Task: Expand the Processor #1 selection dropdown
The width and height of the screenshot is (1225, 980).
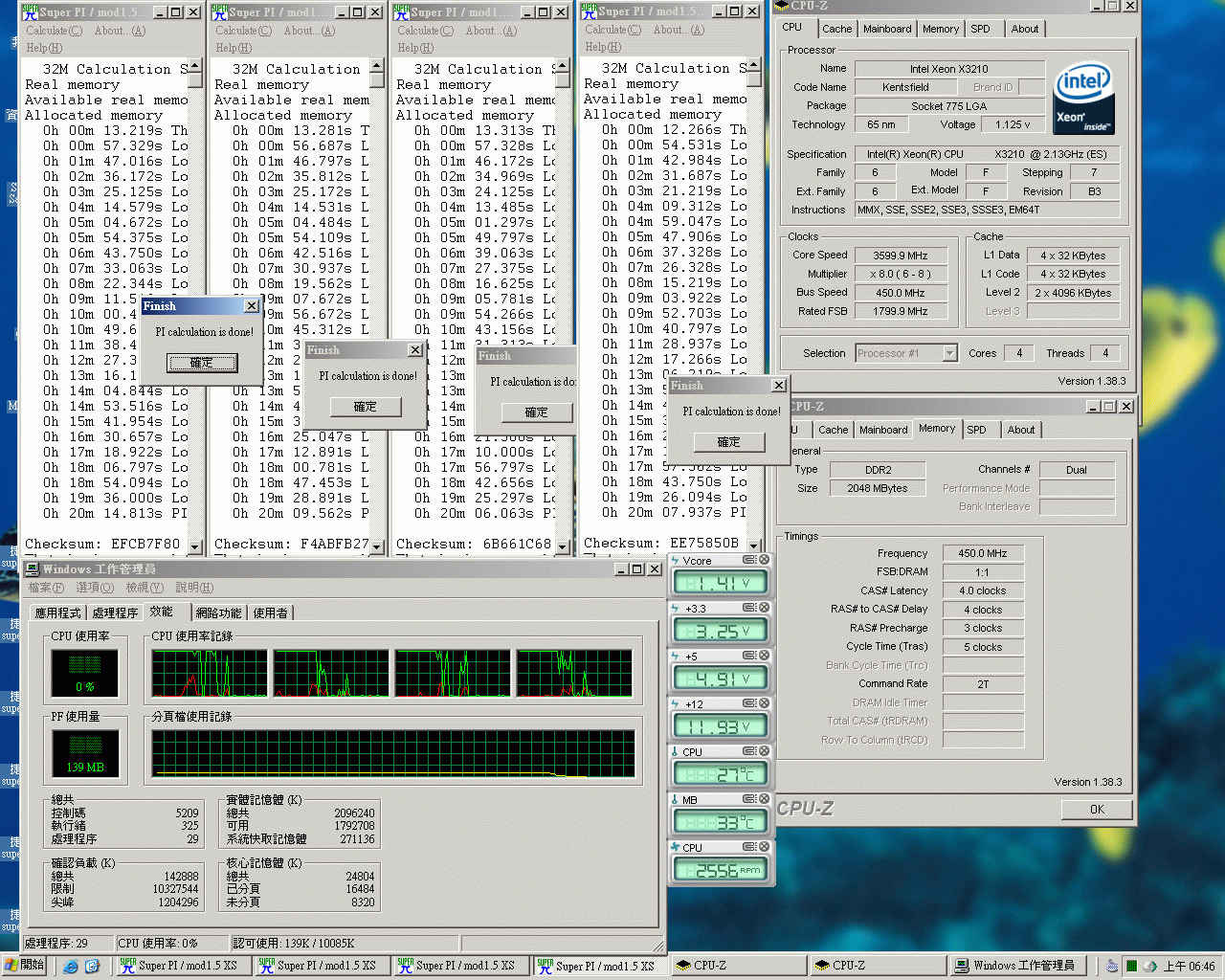Action: tap(949, 353)
